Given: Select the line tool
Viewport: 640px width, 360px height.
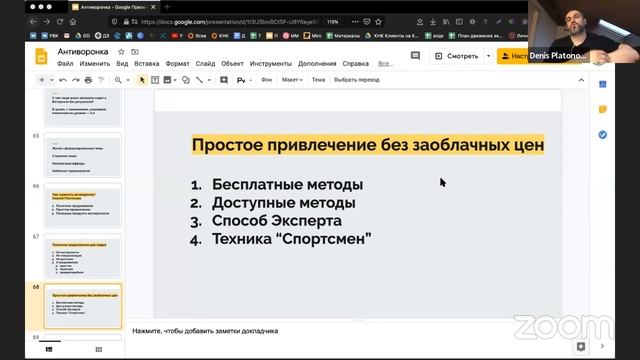Looking at the screenshot, I should (199, 80).
